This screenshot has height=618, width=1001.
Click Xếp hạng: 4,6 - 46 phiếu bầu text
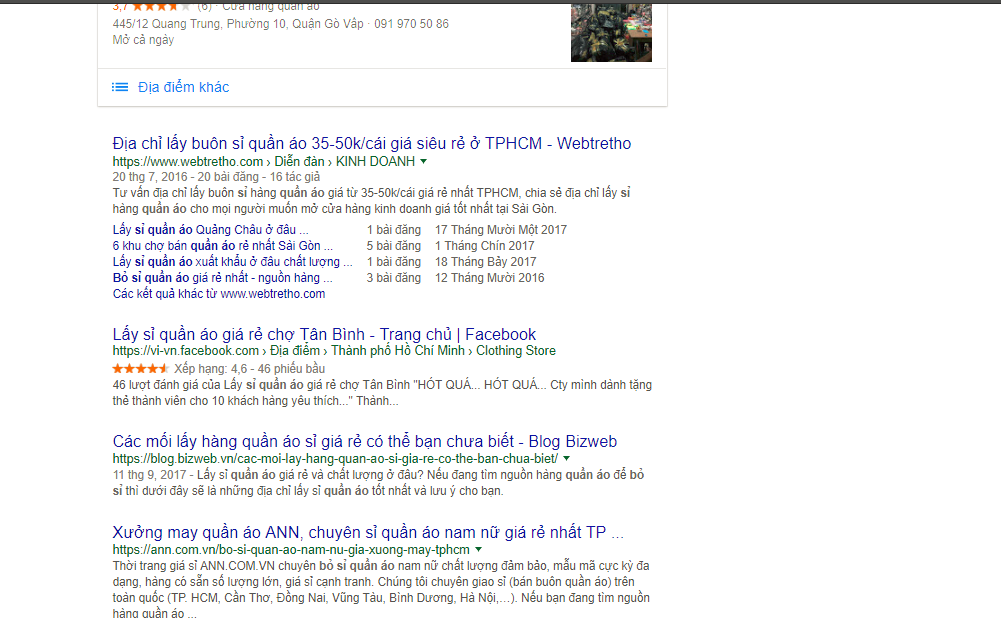(250, 368)
